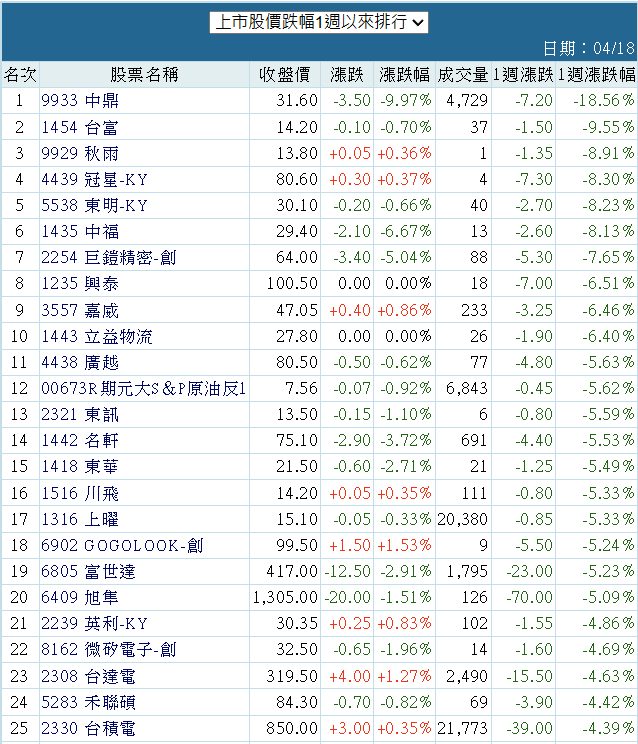Select weekly drop -70.00 of 旭隼
Viewport: 638px width, 744px height.
529,598
